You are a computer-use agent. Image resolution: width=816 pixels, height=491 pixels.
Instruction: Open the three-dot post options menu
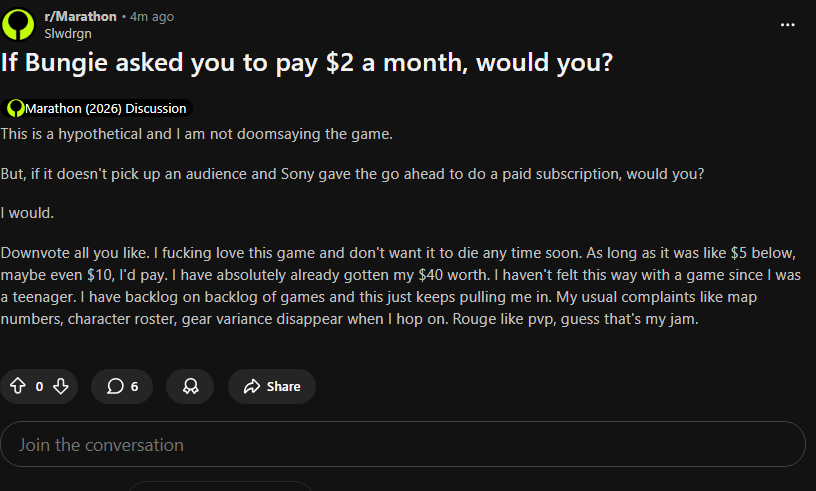click(x=788, y=24)
